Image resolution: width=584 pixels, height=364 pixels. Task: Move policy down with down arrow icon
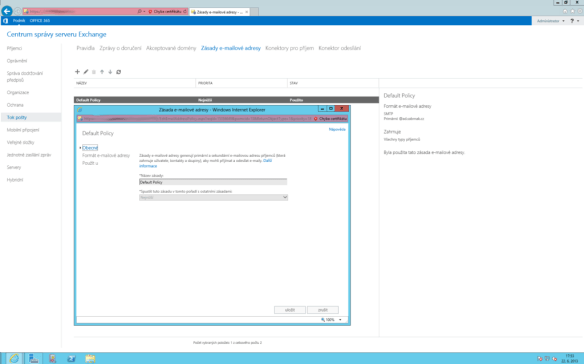(x=110, y=72)
